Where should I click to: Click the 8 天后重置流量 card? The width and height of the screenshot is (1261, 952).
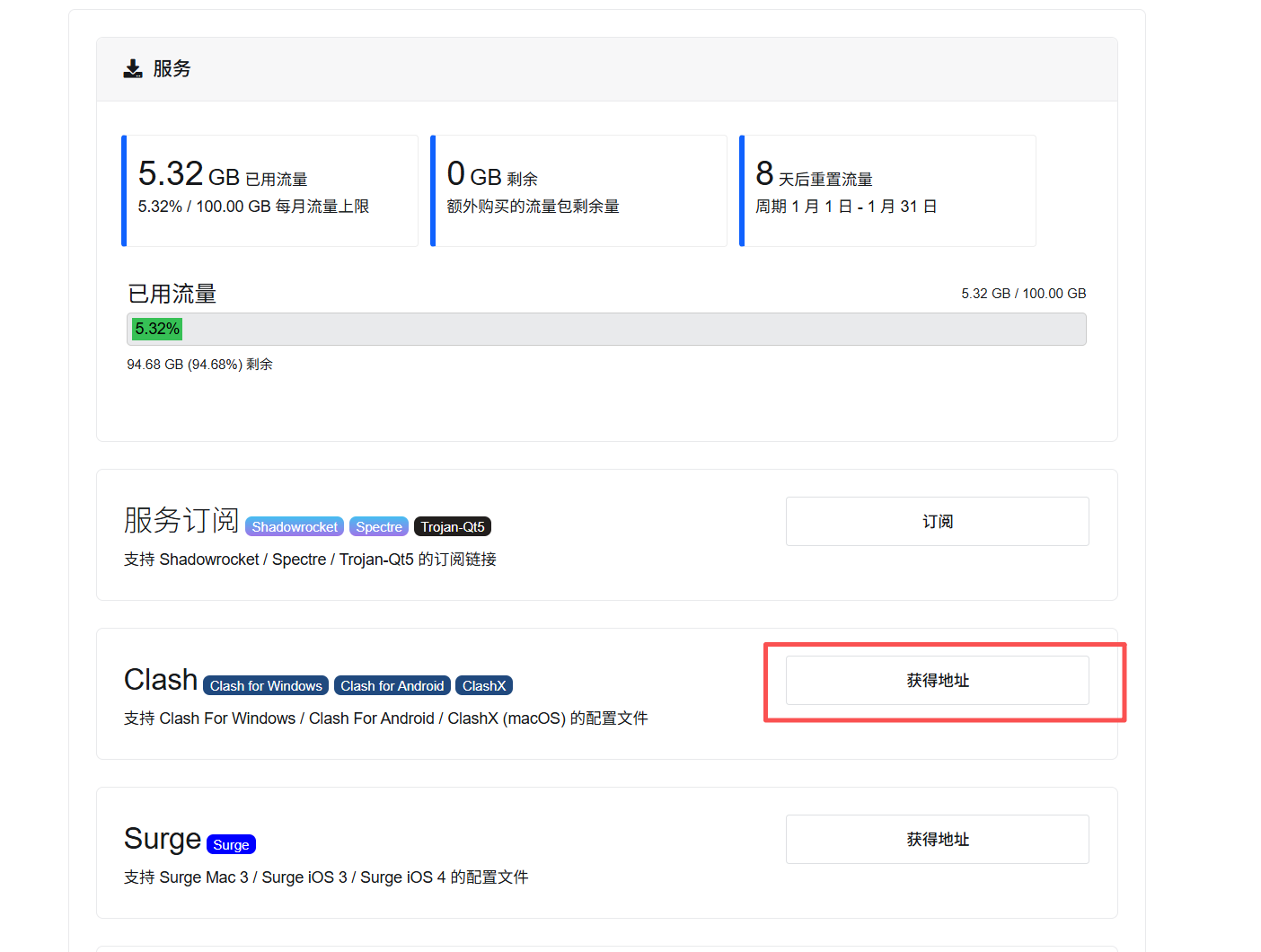click(887, 190)
